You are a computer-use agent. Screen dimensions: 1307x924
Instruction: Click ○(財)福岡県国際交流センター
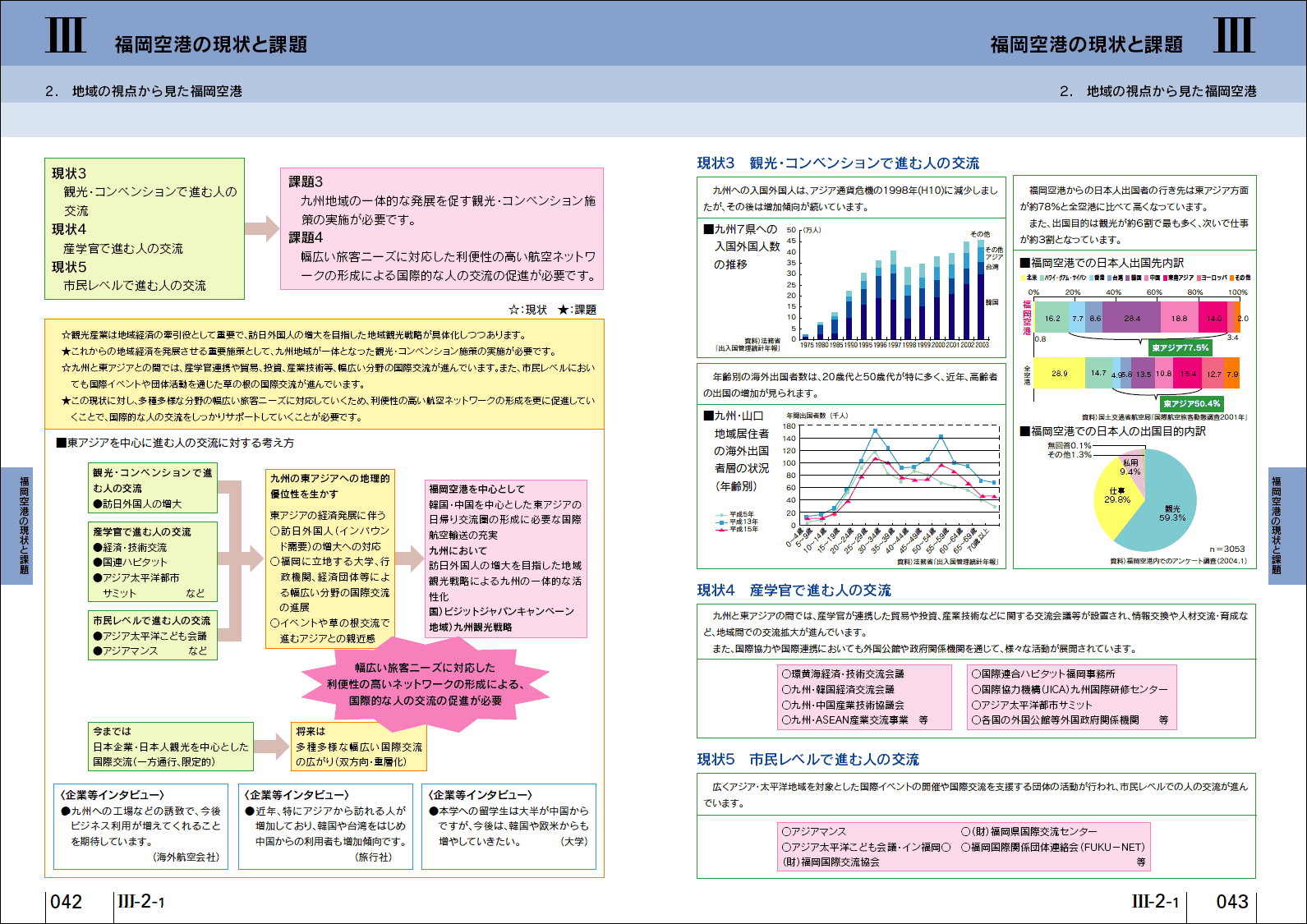(x=1029, y=831)
